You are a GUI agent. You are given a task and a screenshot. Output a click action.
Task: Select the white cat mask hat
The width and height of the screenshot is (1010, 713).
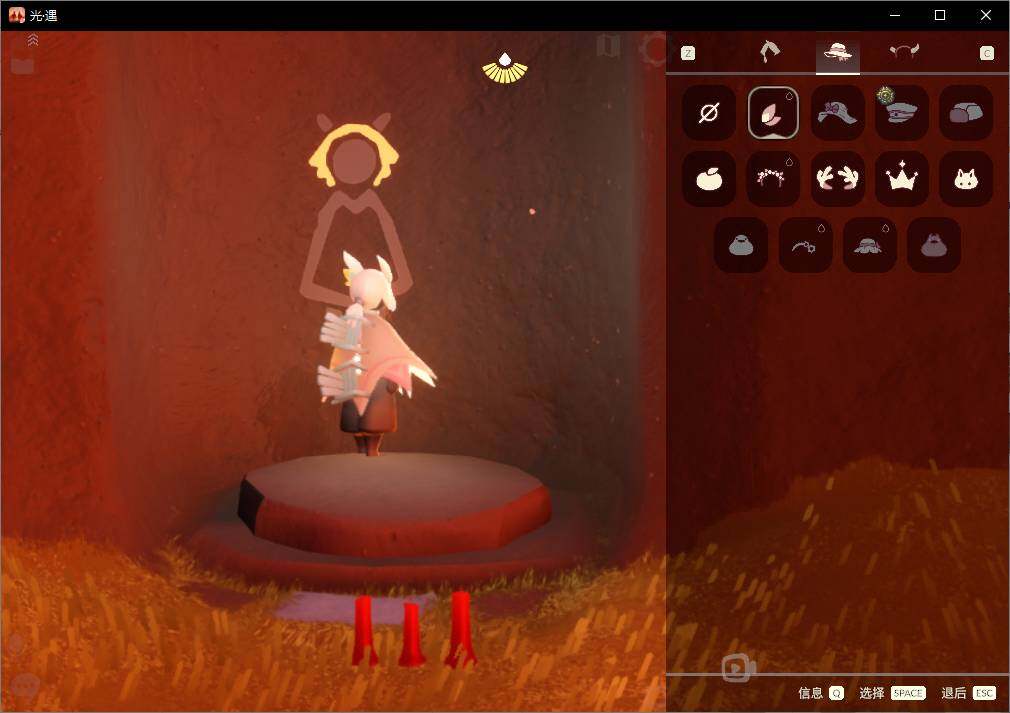pos(966,179)
